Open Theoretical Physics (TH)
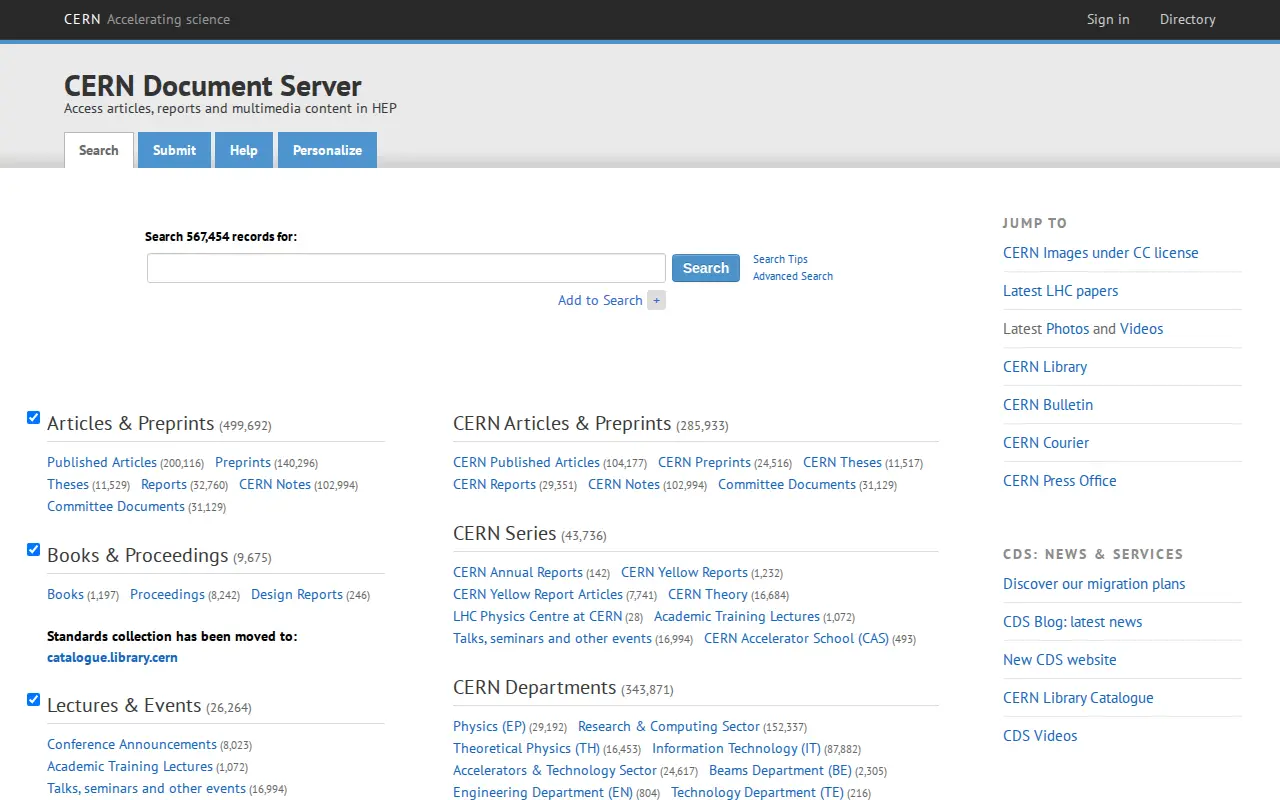 [526, 748]
